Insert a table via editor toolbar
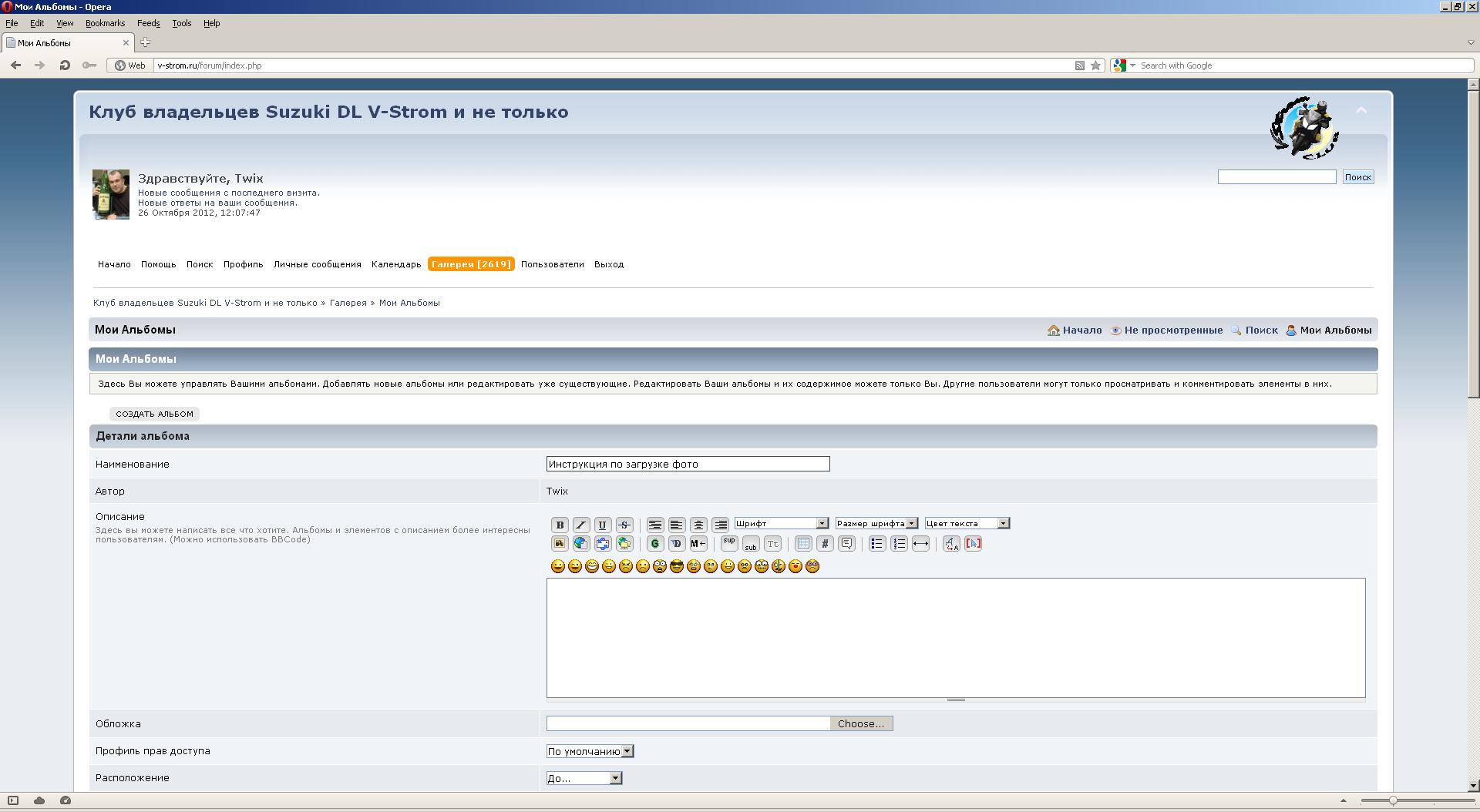The image size is (1480, 812). pyautogui.click(x=803, y=543)
